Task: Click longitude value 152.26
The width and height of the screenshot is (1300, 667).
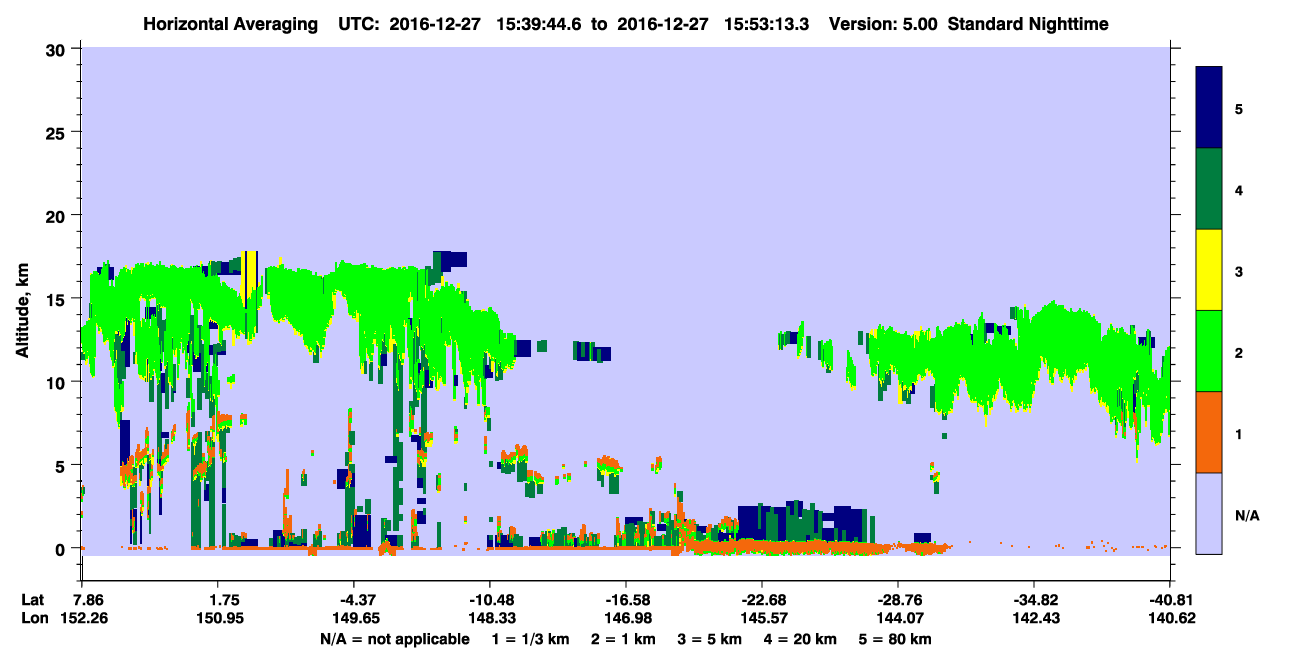Action: click(83, 619)
